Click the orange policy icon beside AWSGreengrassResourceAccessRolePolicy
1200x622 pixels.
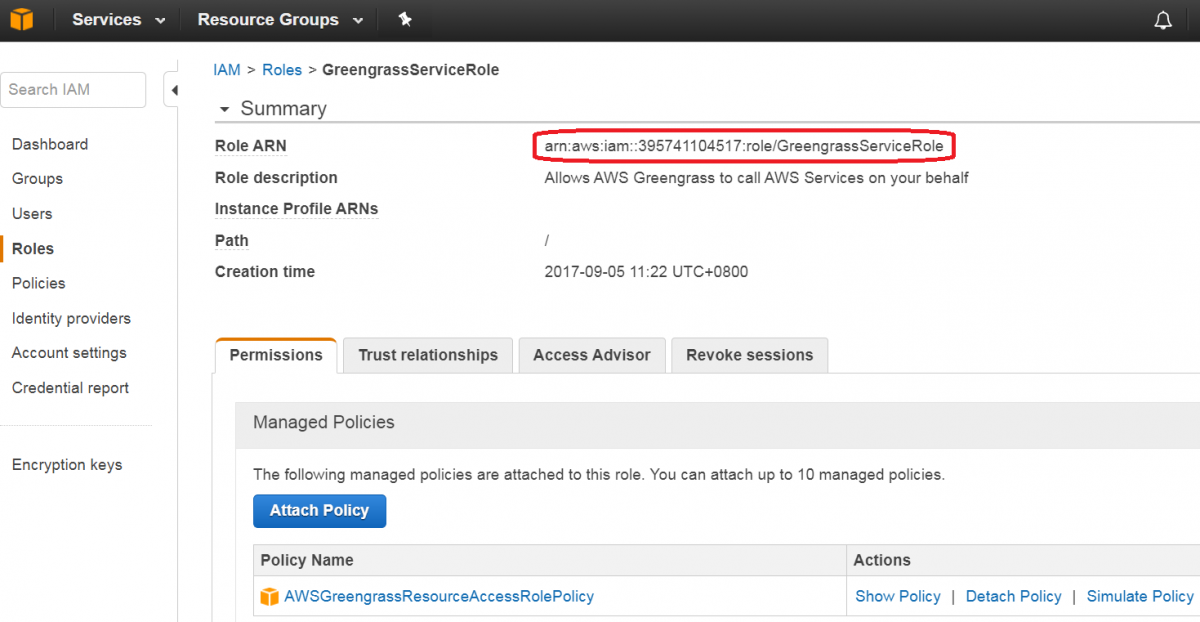pyautogui.click(x=268, y=595)
